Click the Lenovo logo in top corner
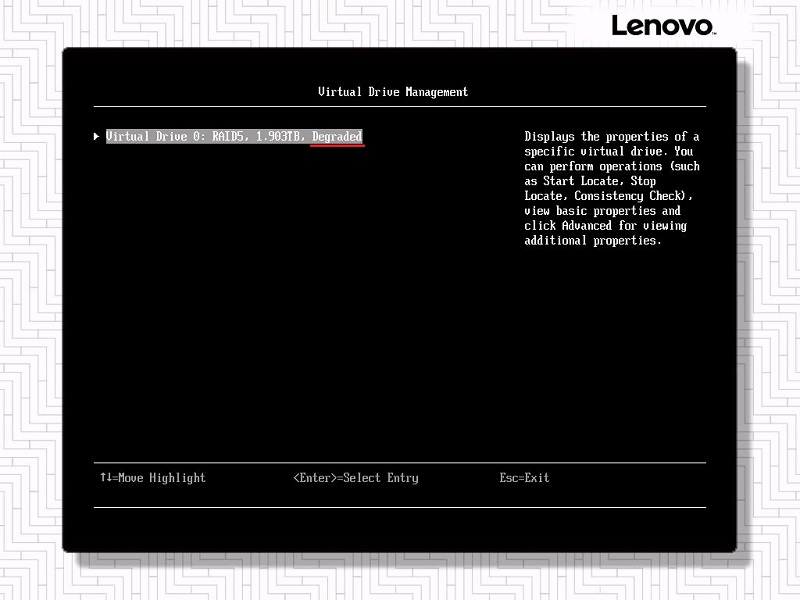 [662, 26]
